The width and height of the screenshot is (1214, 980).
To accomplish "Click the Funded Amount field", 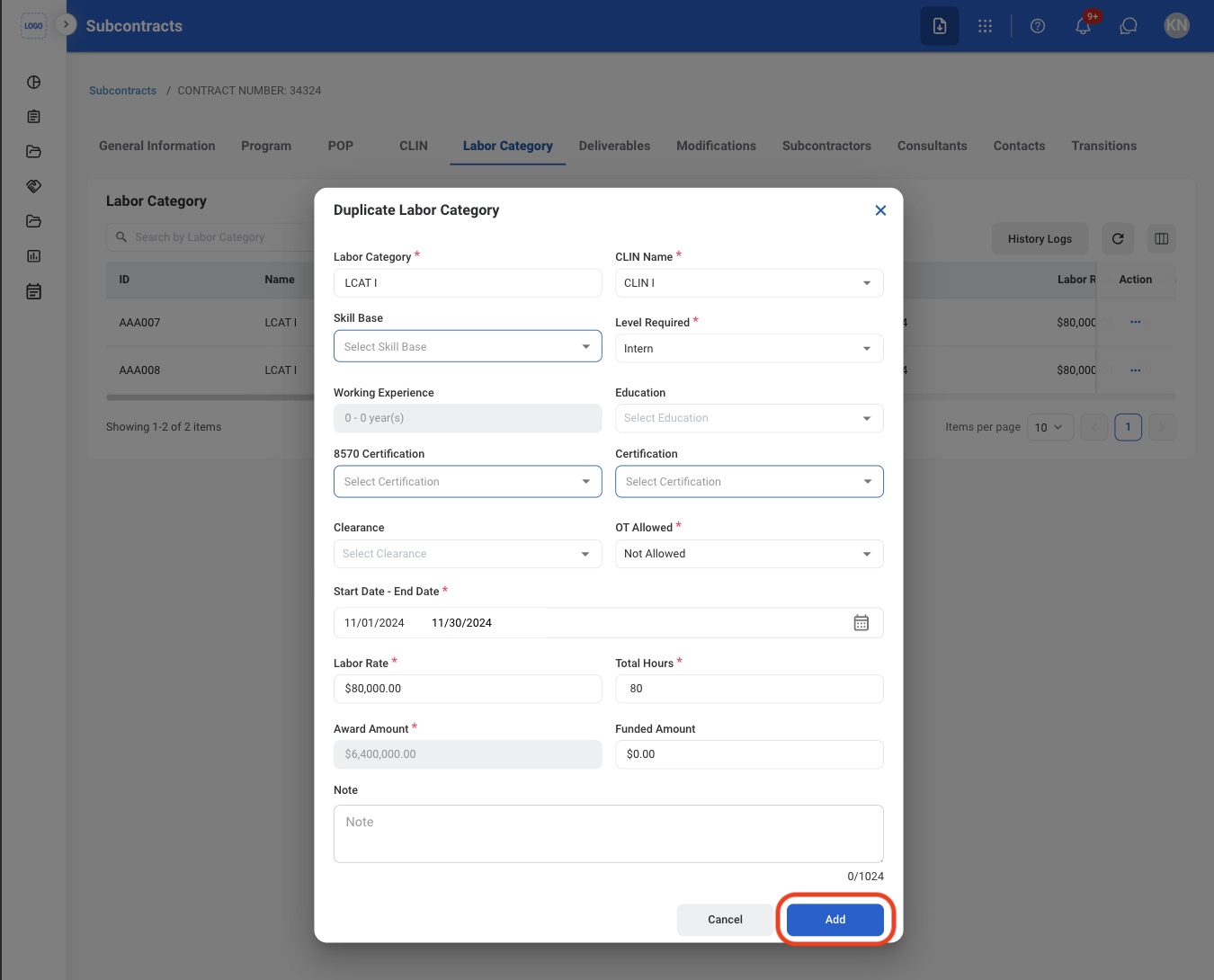I will 749,754.
